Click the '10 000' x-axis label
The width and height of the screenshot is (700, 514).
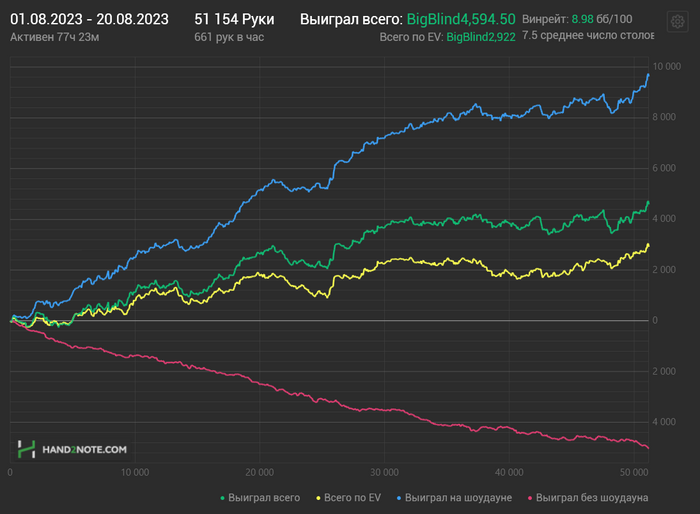click(135, 472)
